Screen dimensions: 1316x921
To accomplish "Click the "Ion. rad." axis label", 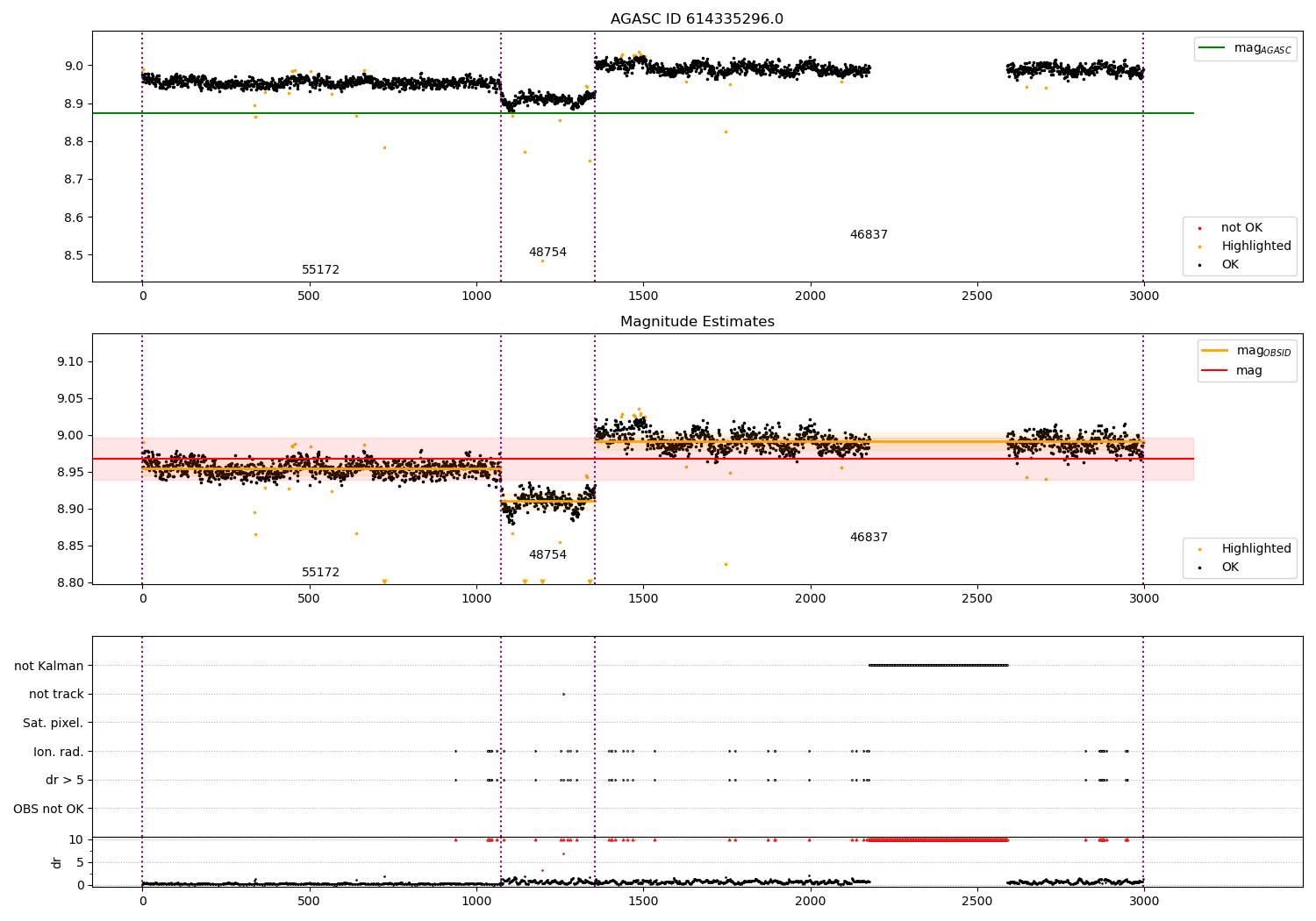I will (x=59, y=752).
